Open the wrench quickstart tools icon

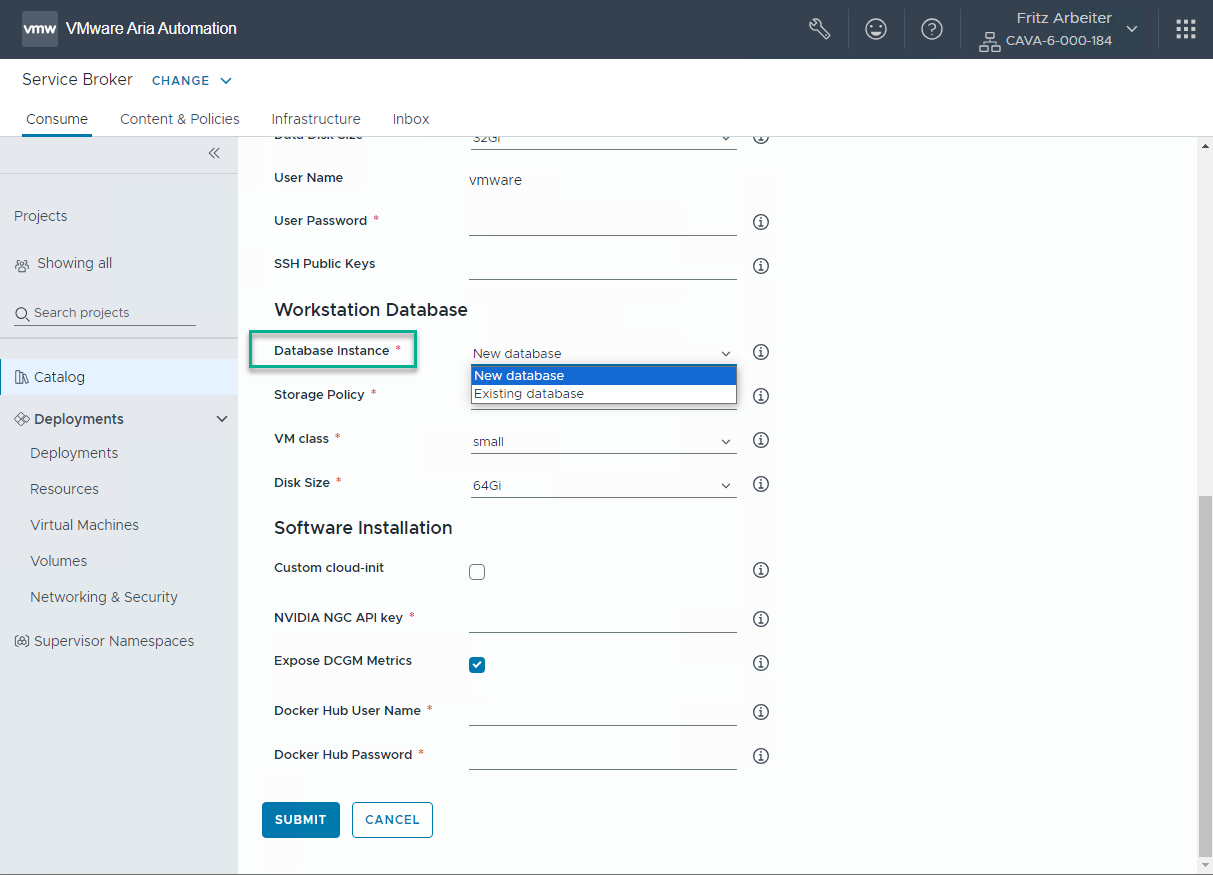pos(820,29)
